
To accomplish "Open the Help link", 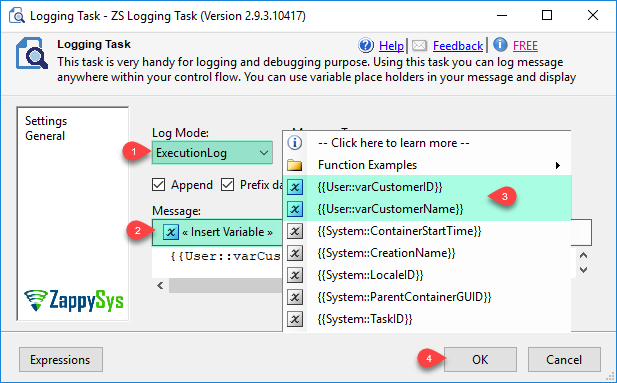I will [x=391, y=46].
